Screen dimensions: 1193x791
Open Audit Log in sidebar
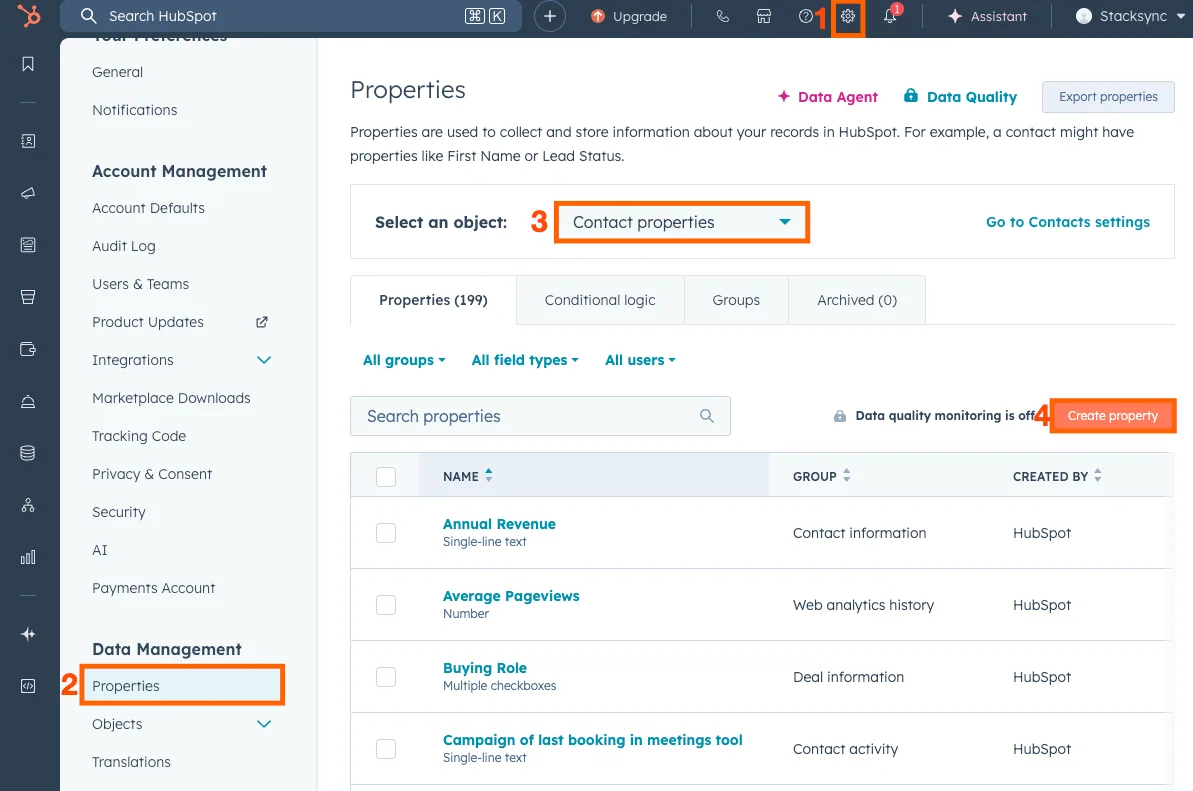[x=123, y=246]
